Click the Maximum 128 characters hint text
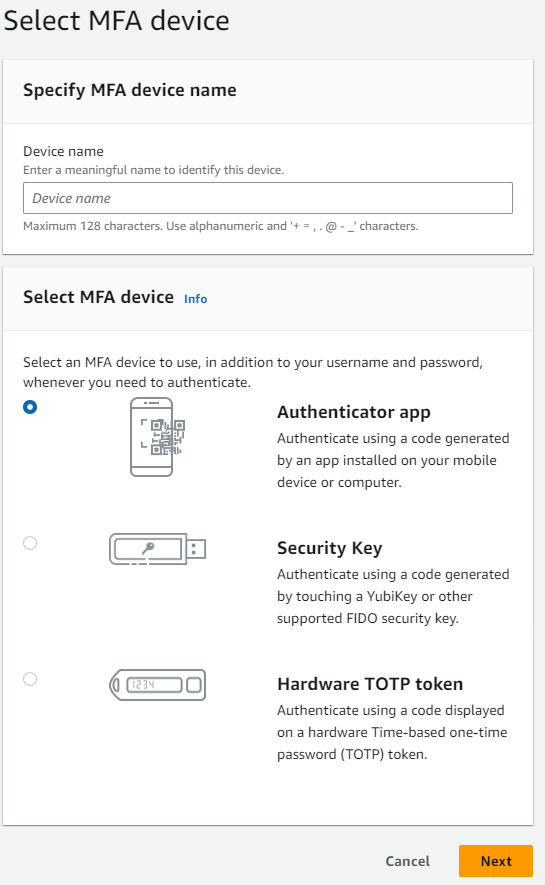This screenshot has height=885, width=545. coord(221,226)
